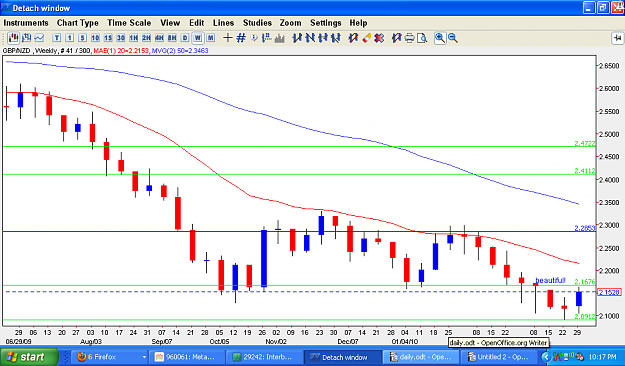
Task: Click the second line drawing tool icon
Action: tap(310, 38)
